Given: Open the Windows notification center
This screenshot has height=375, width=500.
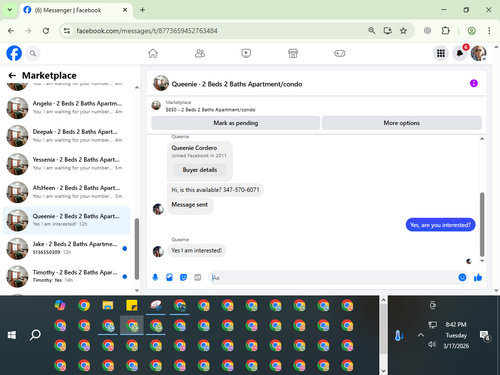Looking at the screenshot, I should click(484, 335).
